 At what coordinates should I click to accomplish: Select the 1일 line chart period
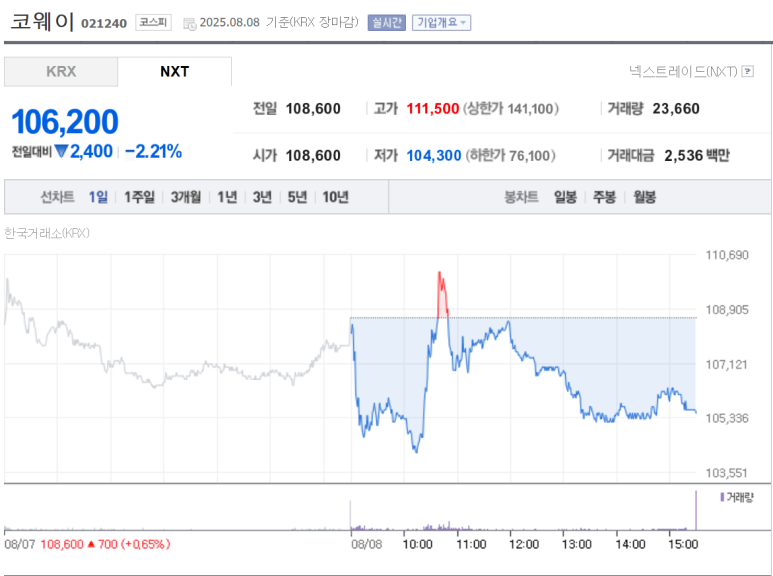(98, 197)
